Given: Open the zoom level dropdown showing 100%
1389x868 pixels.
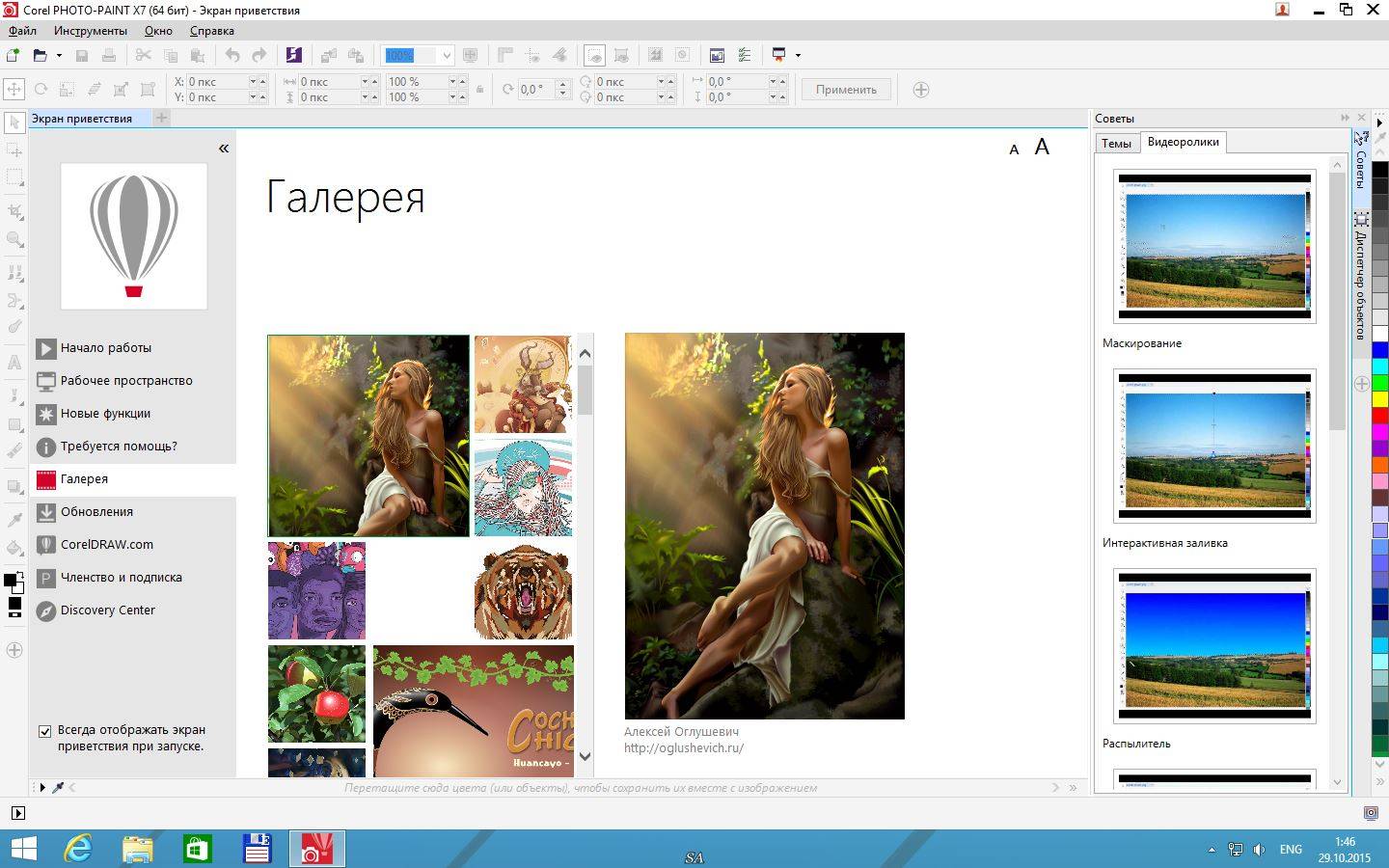Looking at the screenshot, I should coord(447,55).
